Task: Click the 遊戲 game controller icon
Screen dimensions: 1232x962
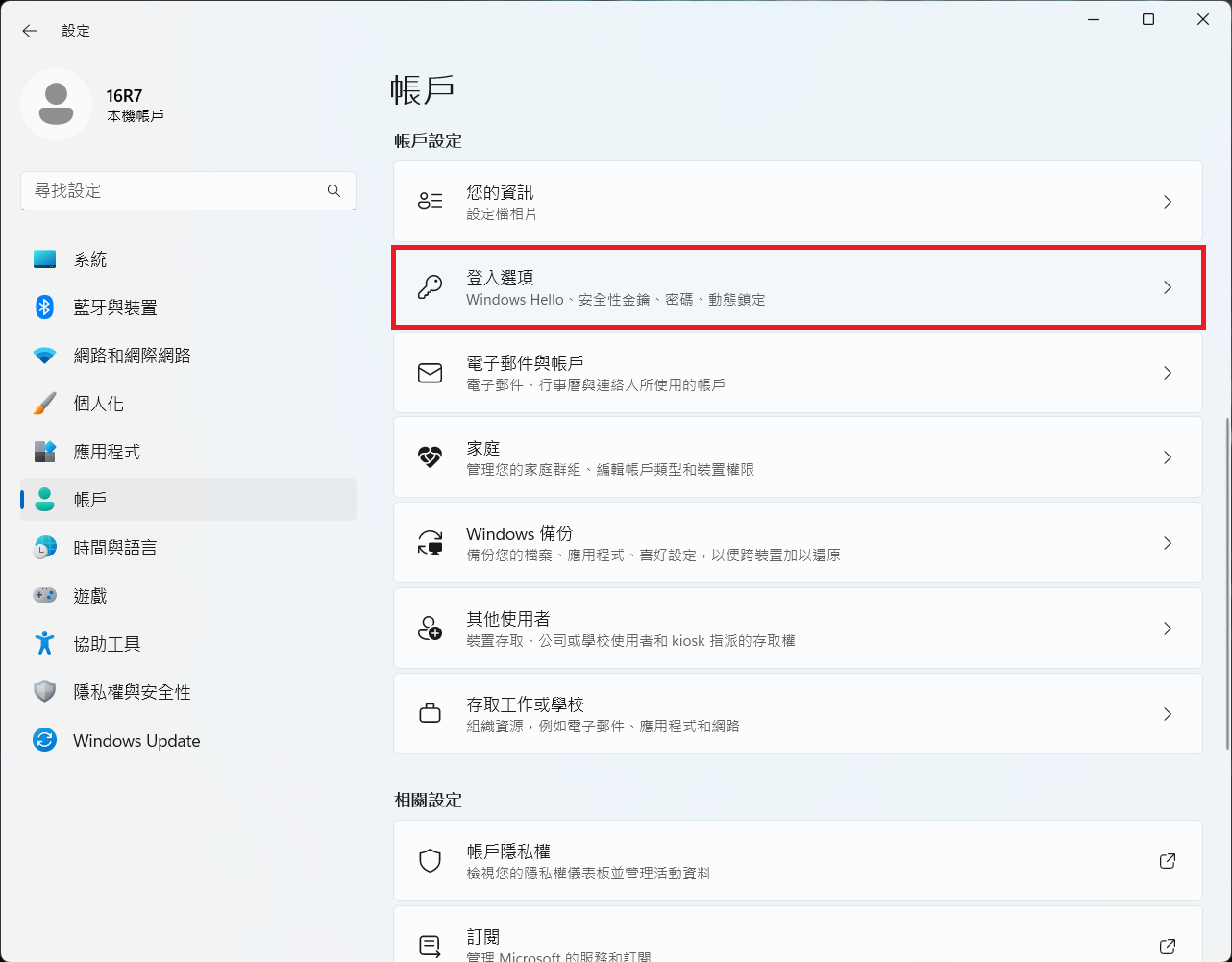Action: click(44, 596)
